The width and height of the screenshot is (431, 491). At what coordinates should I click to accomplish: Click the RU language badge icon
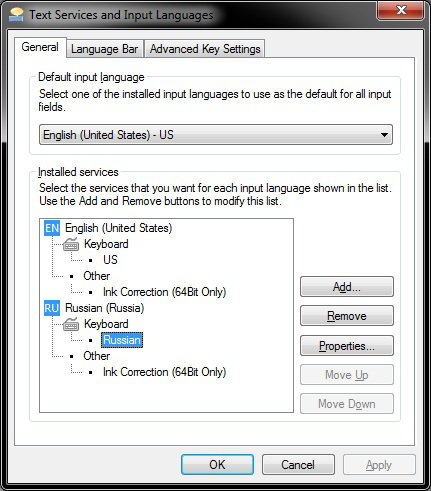tap(52, 308)
